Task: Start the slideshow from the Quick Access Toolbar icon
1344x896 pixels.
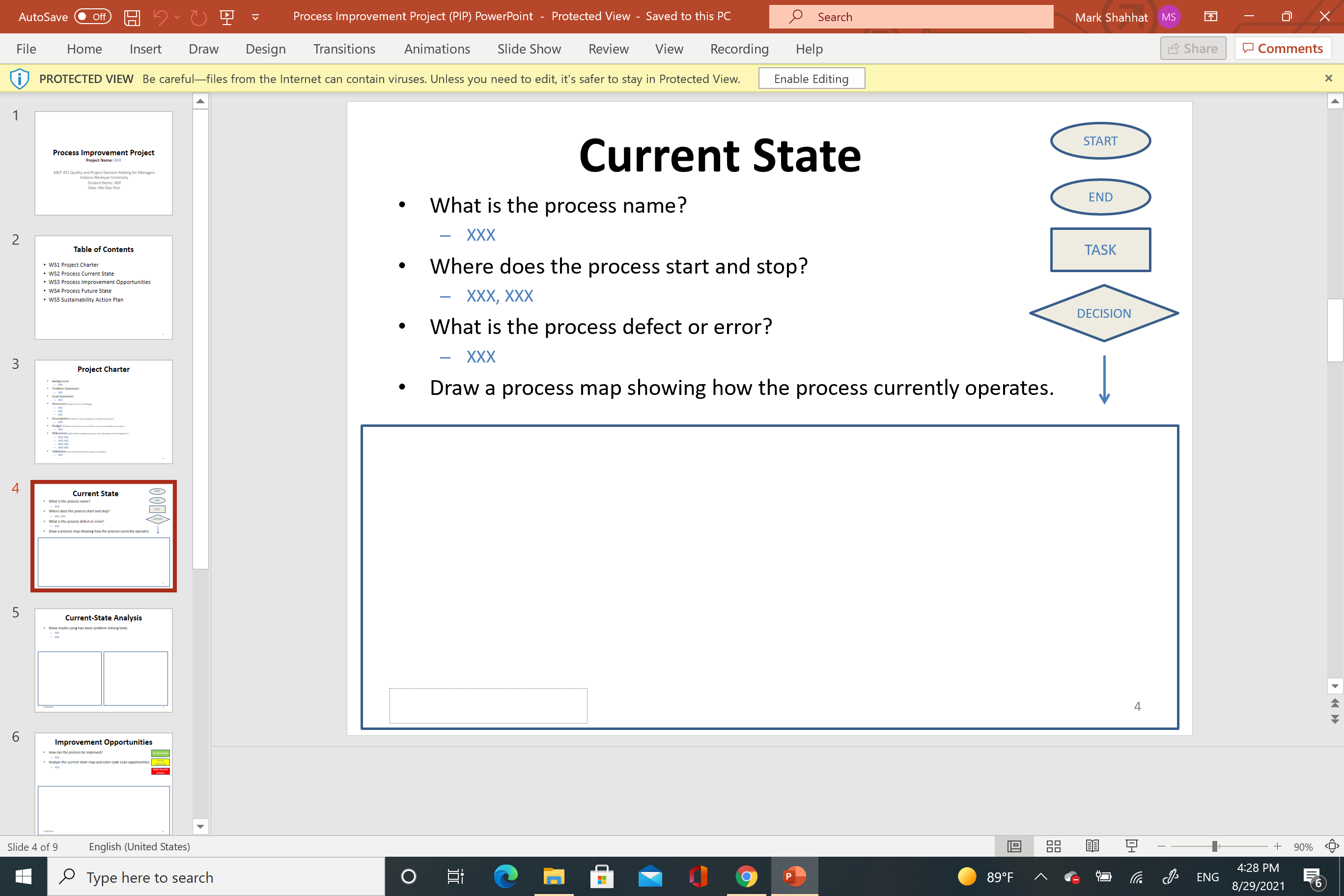Action: pos(227,17)
